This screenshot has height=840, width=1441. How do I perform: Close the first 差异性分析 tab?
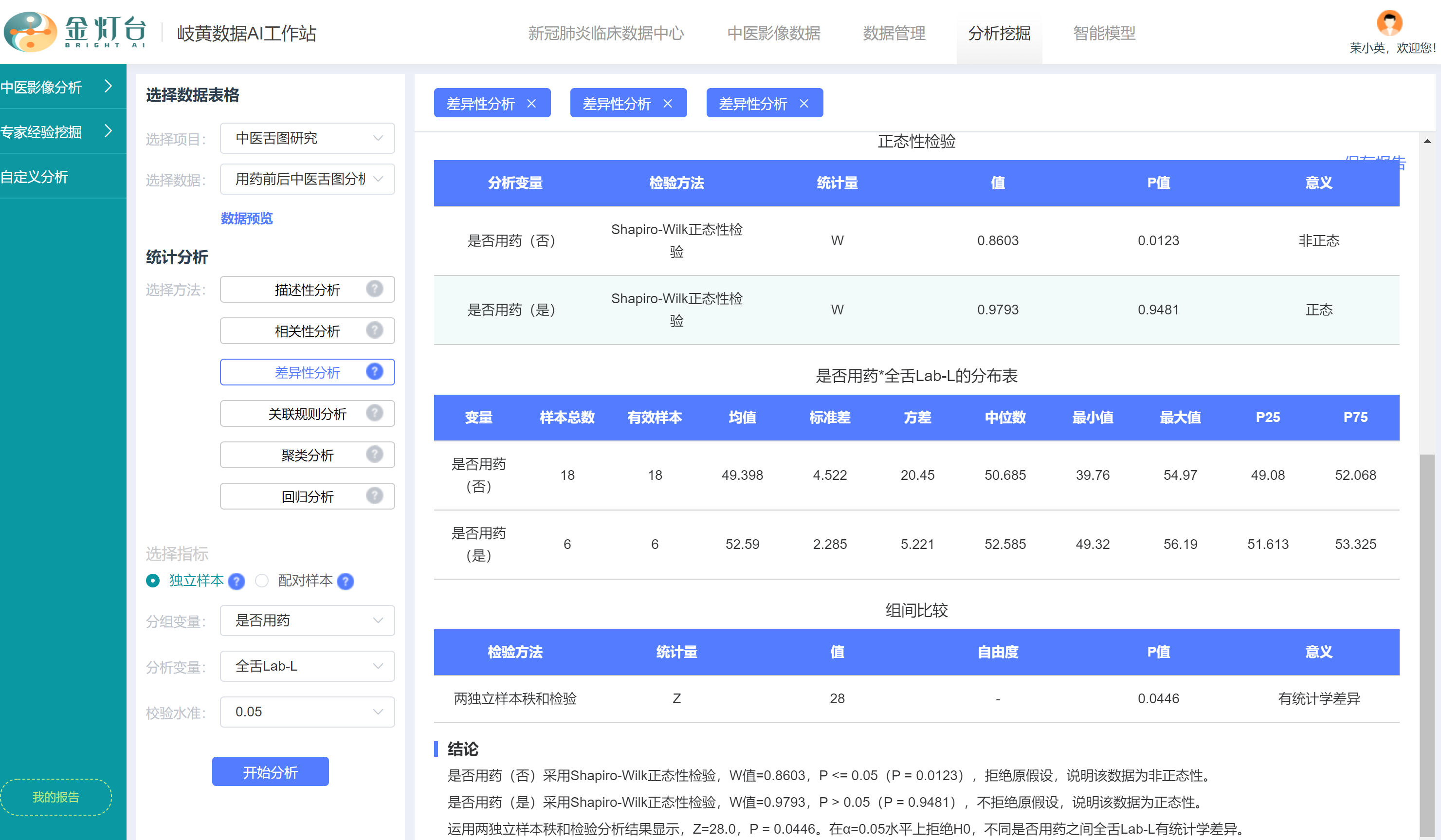531,104
